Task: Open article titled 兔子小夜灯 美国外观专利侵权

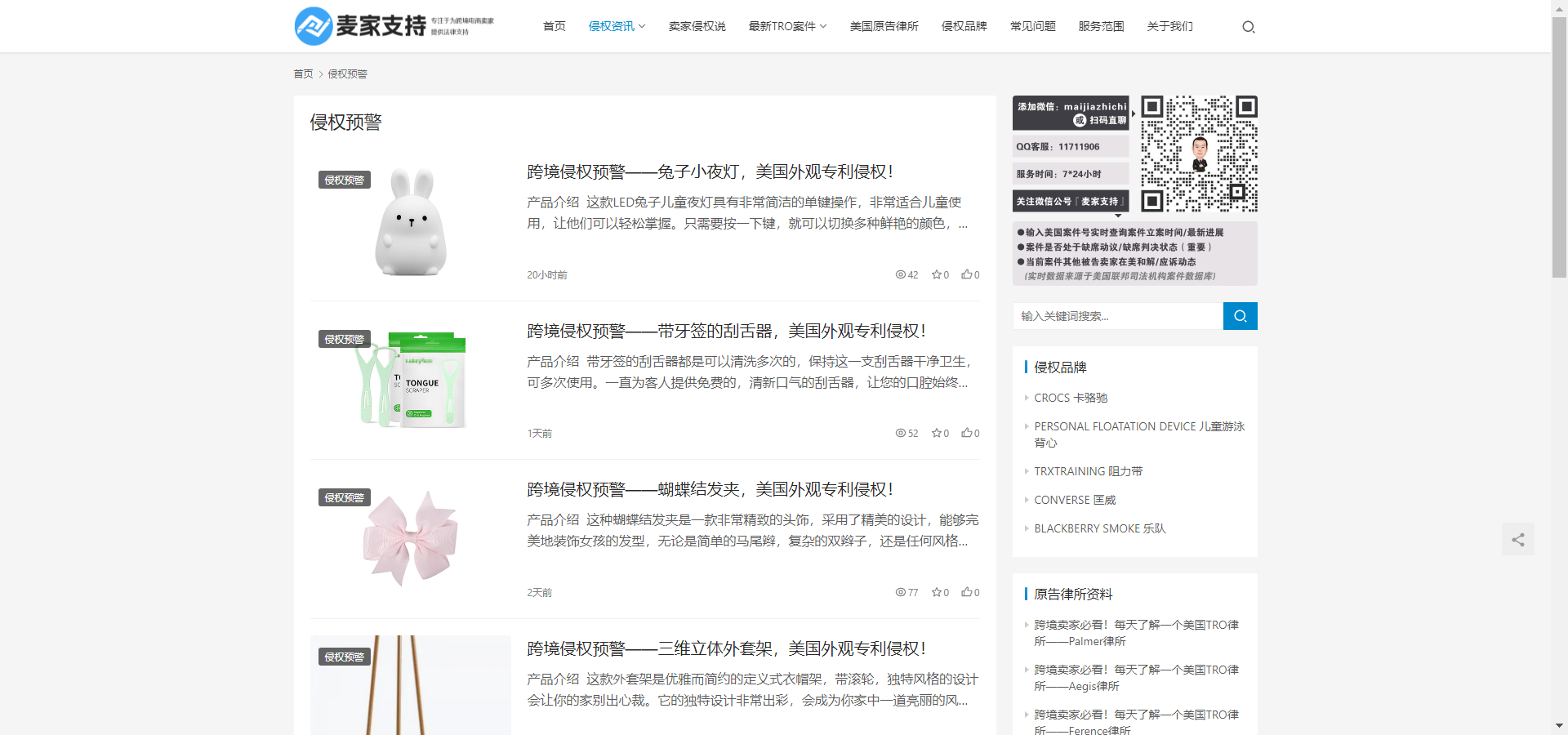Action: pos(710,171)
